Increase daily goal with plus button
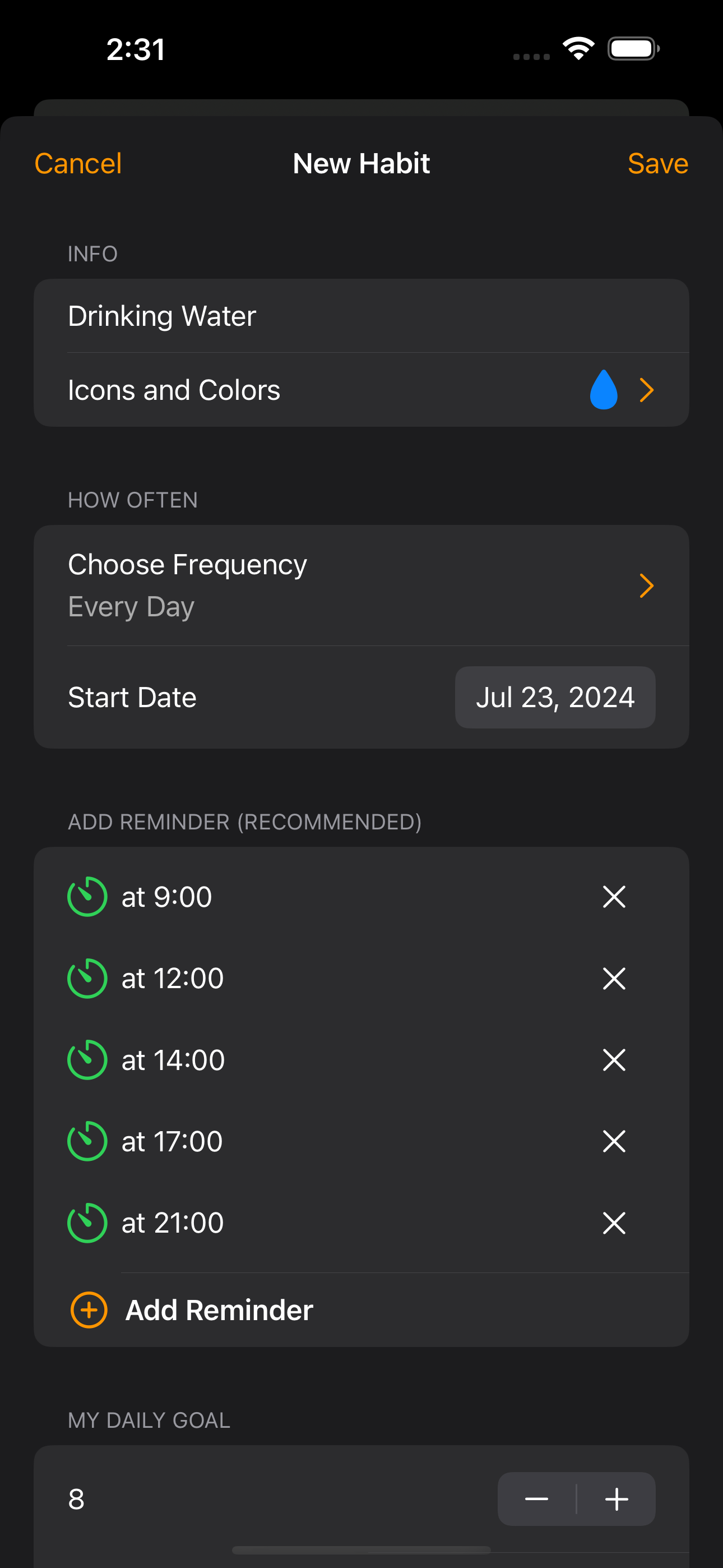Viewport: 723px width, 1568px height. pos(617,1498)
